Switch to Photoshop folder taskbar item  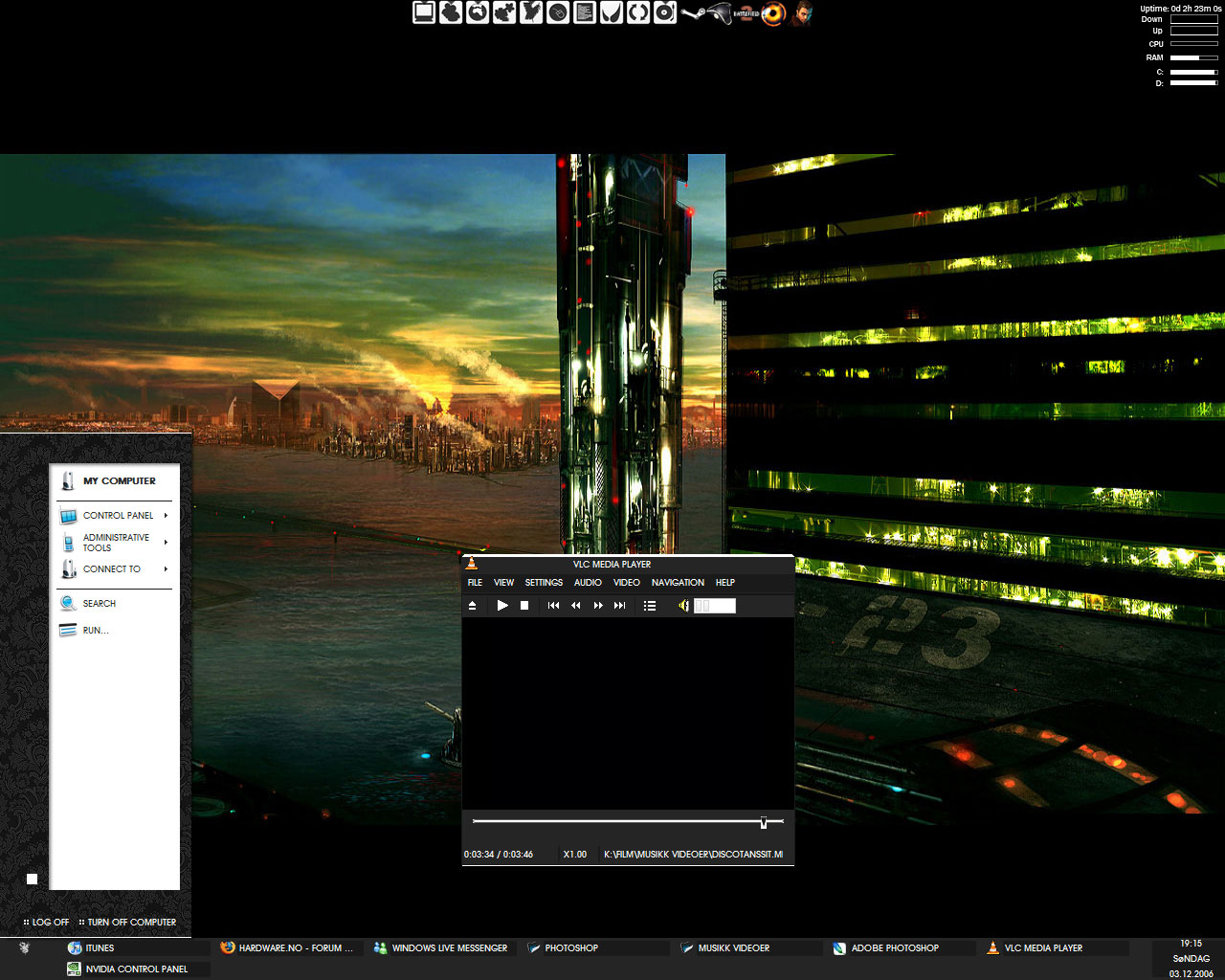point(596,948)
